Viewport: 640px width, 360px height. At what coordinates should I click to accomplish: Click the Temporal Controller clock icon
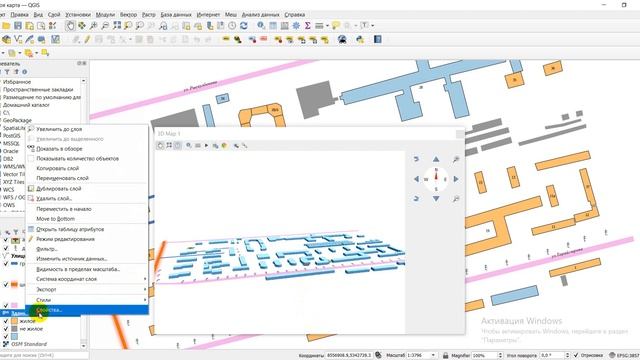[x=232, y=26]
